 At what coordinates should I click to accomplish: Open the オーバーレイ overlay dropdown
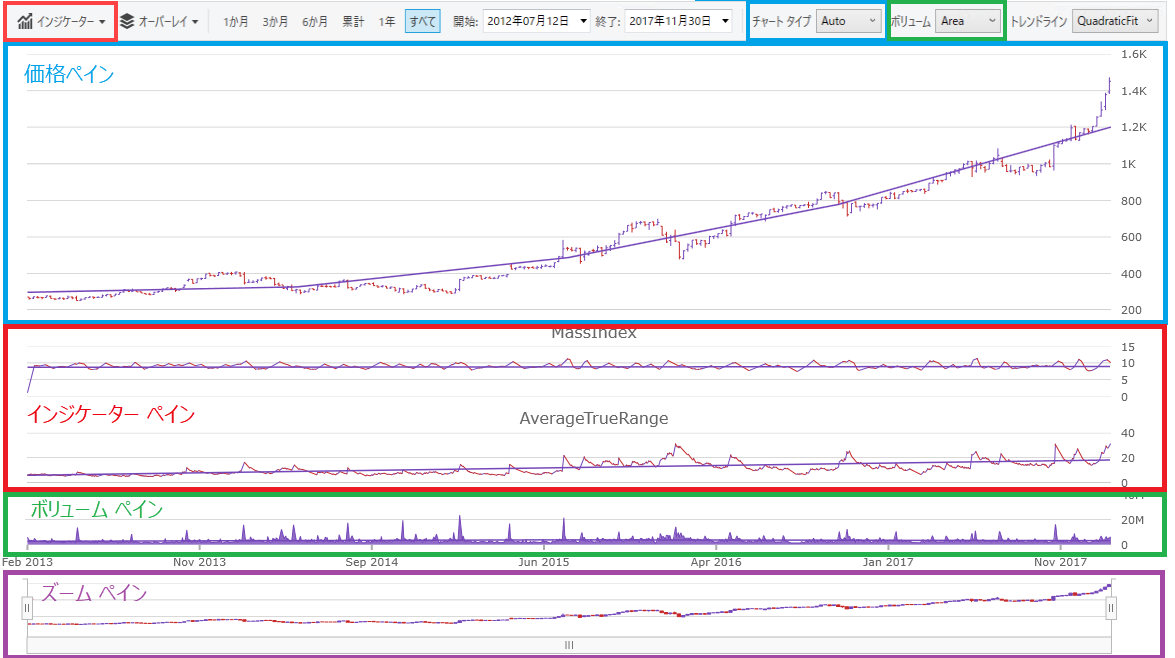click(x=166, y=18)
